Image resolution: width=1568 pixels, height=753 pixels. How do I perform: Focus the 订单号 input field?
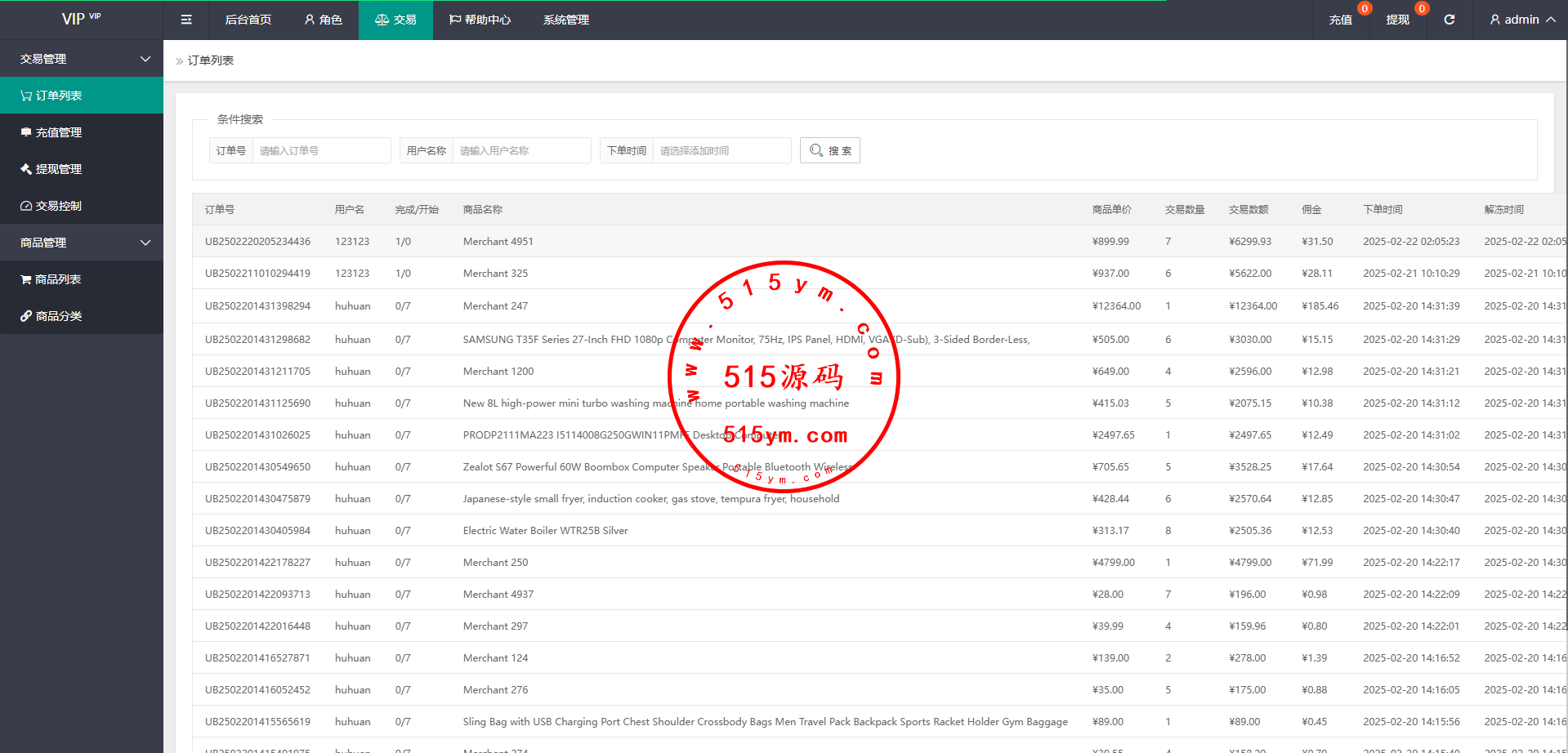321,150
